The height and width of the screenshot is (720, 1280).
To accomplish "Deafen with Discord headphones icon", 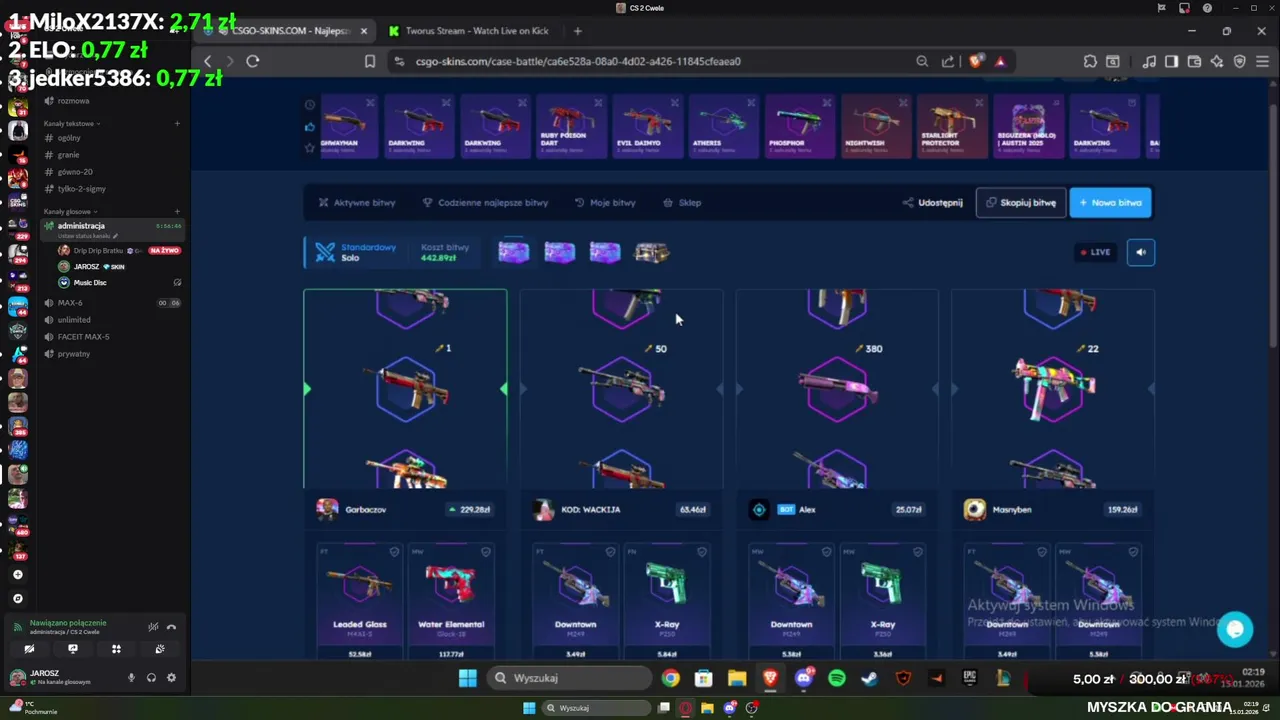I will (x=151, y=677).
